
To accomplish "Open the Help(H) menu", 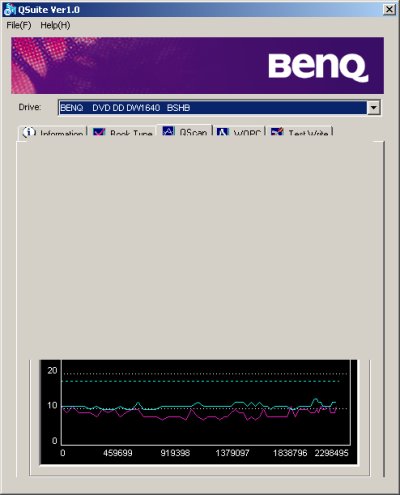I will pyautogui.click(x=55, y=25).
